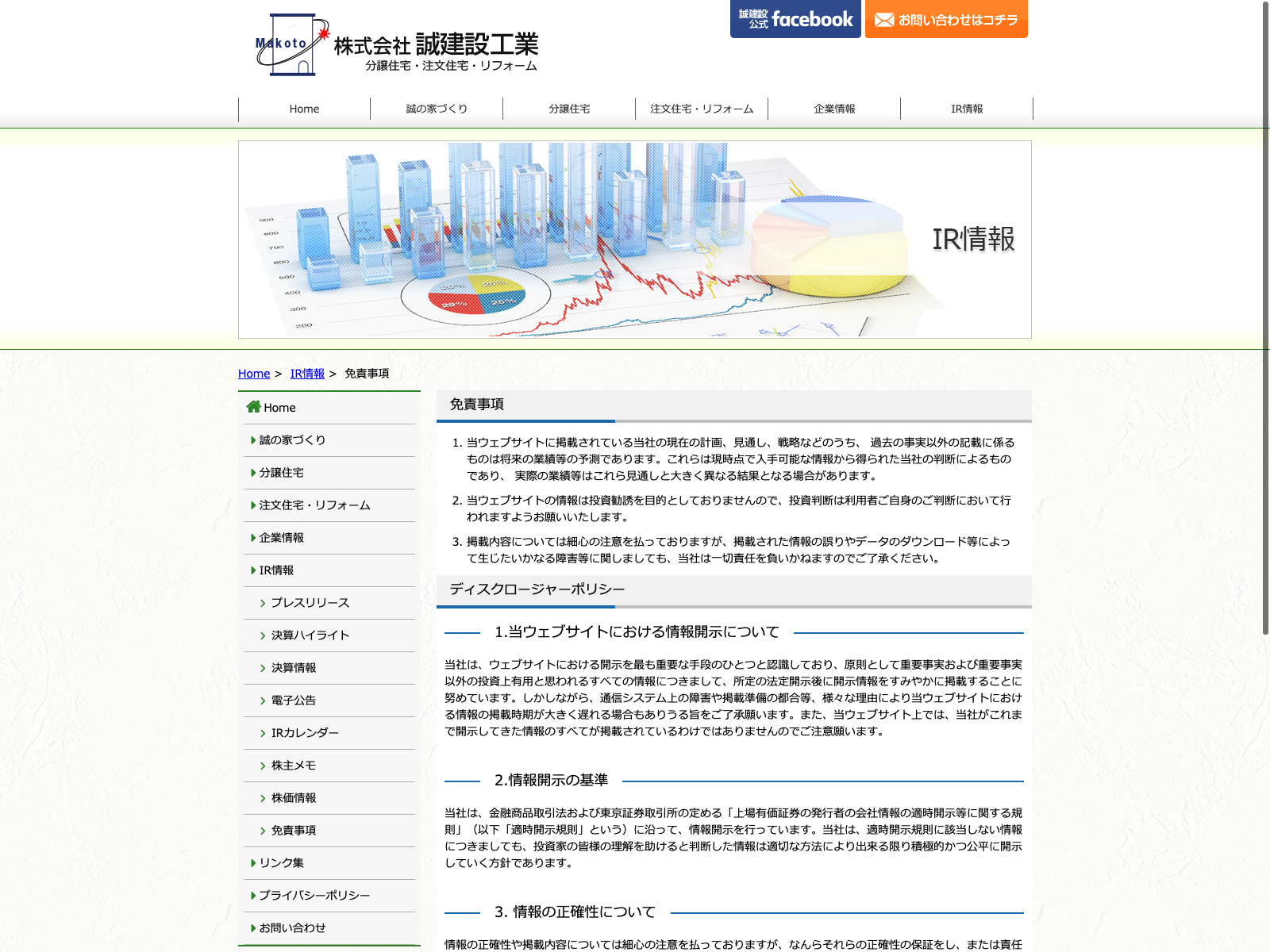Select 誠の家づくり in the top navigation
Viewport: 1270px width, 952px height.
[437, 109]
